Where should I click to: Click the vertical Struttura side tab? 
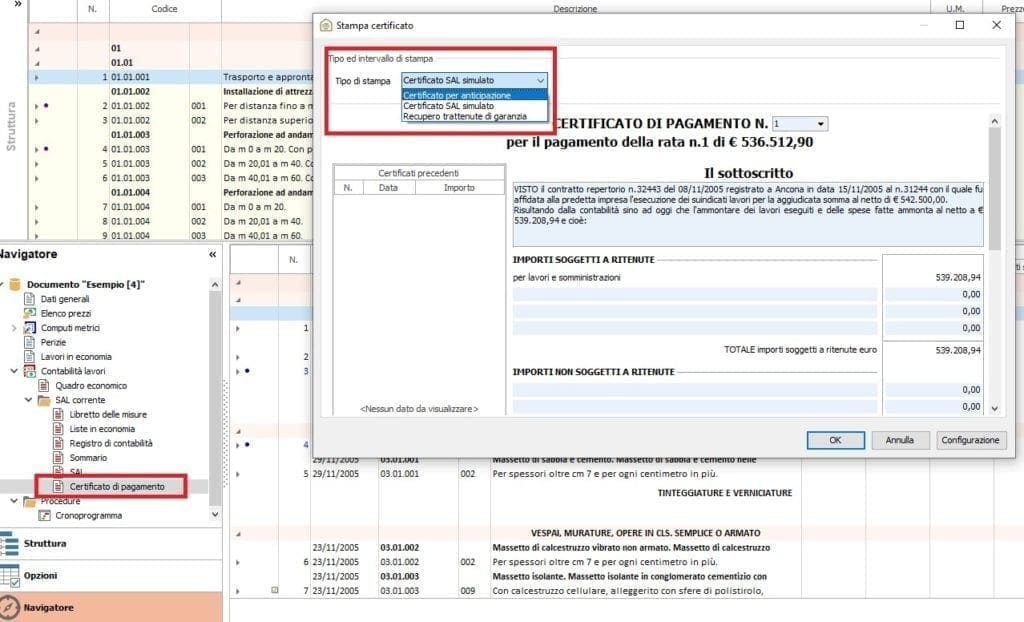coord(11,126)
